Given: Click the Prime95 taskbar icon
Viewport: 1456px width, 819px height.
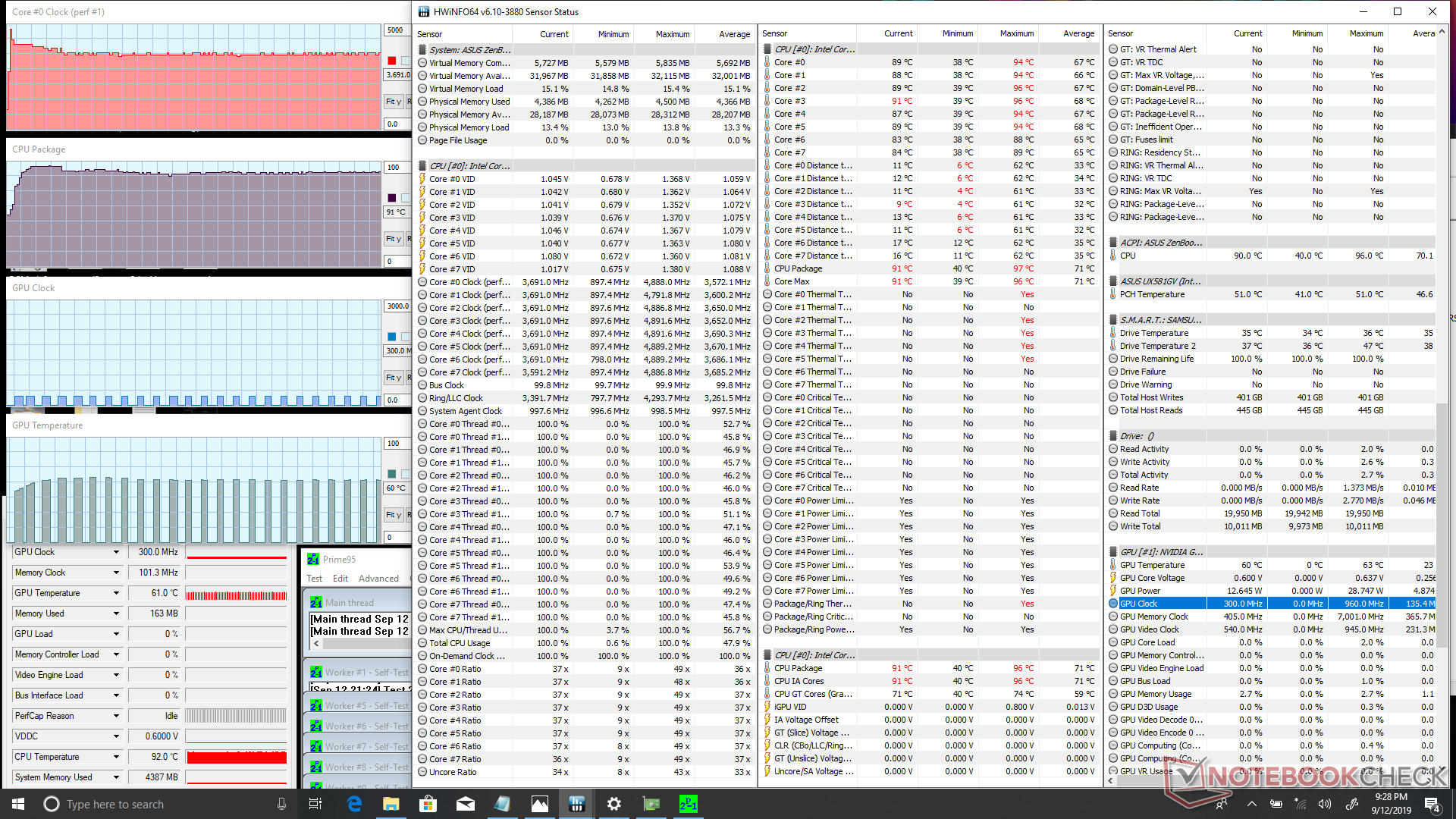Looking at the screenshot, I should [x=688, y=804].
